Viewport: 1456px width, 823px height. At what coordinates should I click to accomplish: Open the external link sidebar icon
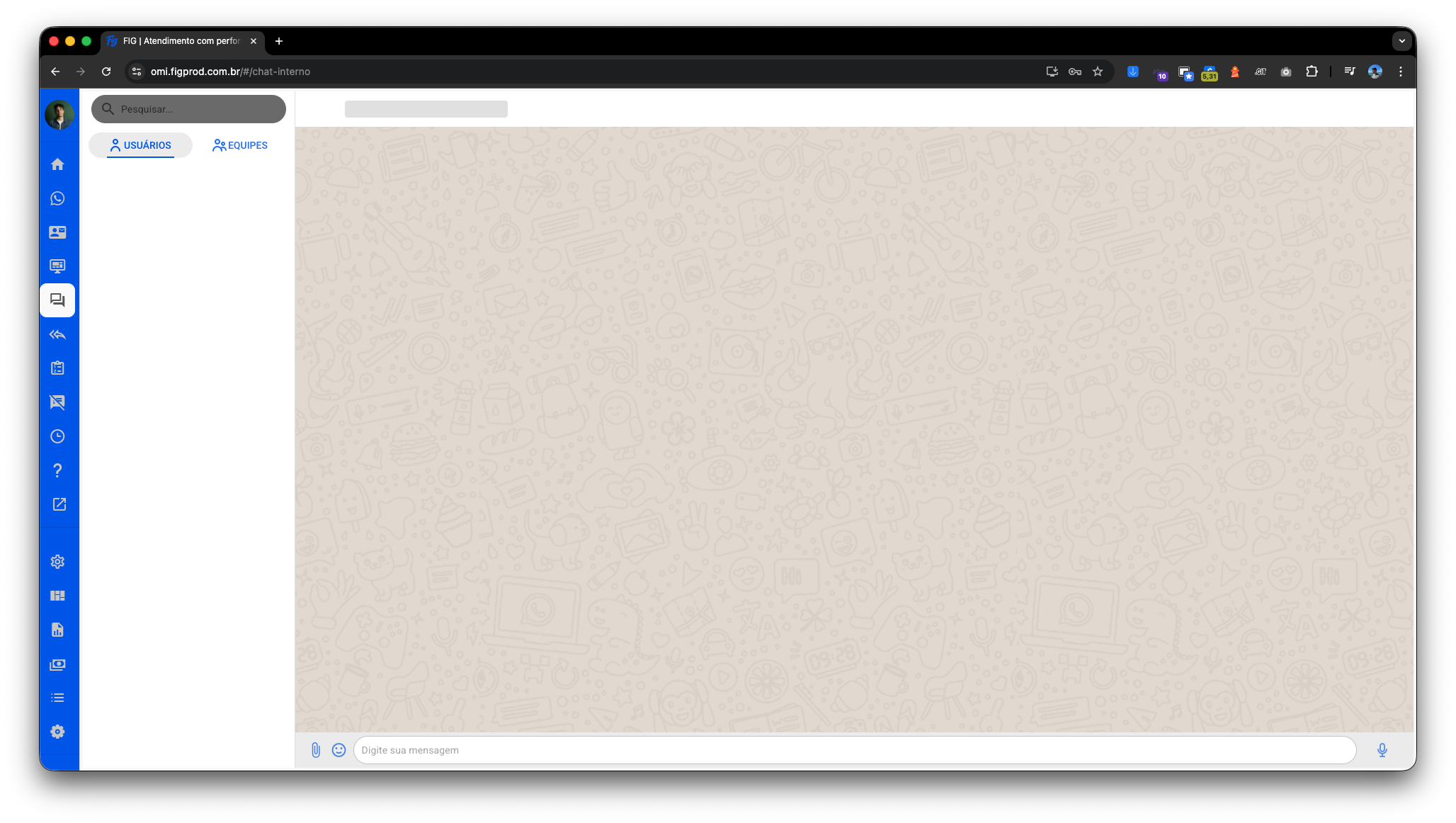59,504
